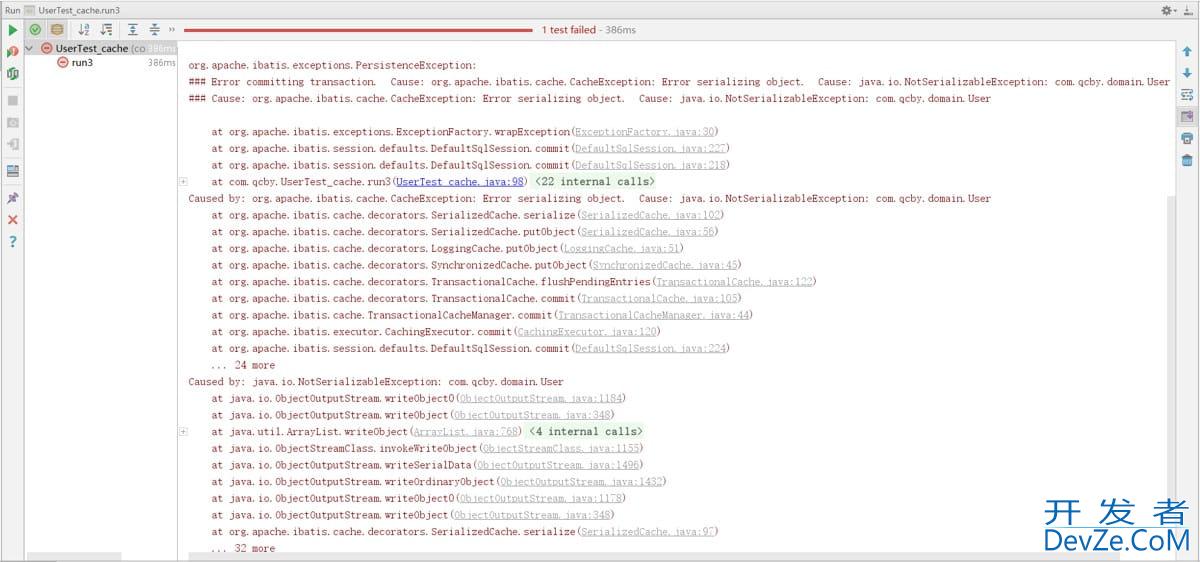This screenshot has height=562, width=1200.
Task: Open SerializedCache.java:102 source link
Action: 637,215
